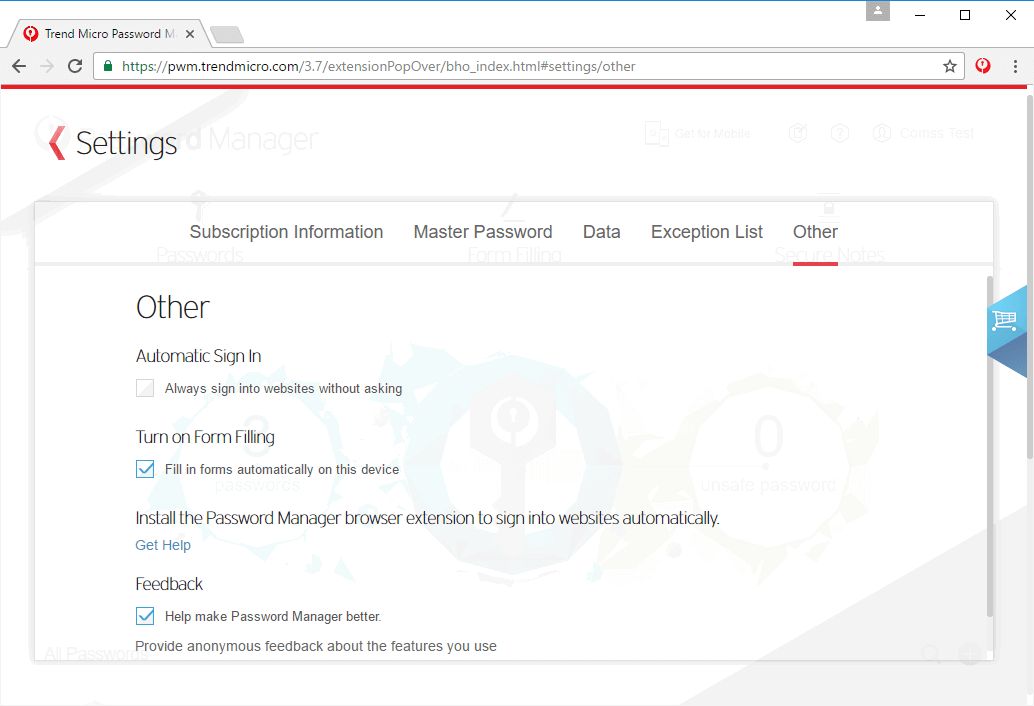Click the Install the Password Manager extension text

[427, 518]
